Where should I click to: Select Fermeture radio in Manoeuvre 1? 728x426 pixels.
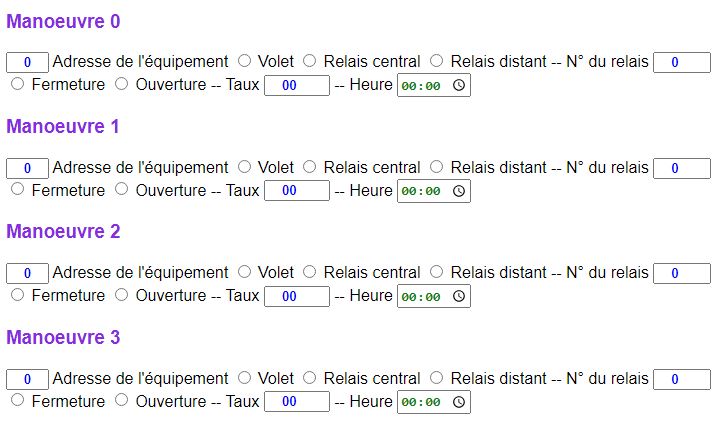[x=18, y=189]
